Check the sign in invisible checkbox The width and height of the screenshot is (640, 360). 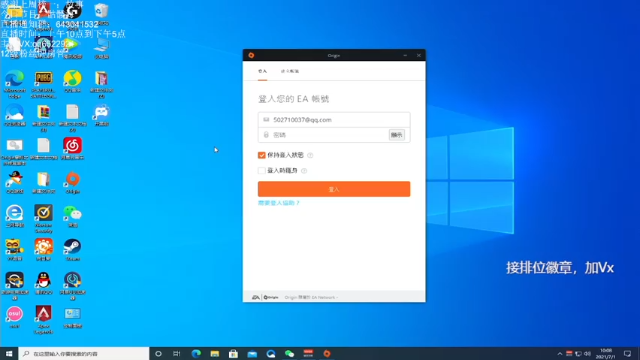pos(262,171)
